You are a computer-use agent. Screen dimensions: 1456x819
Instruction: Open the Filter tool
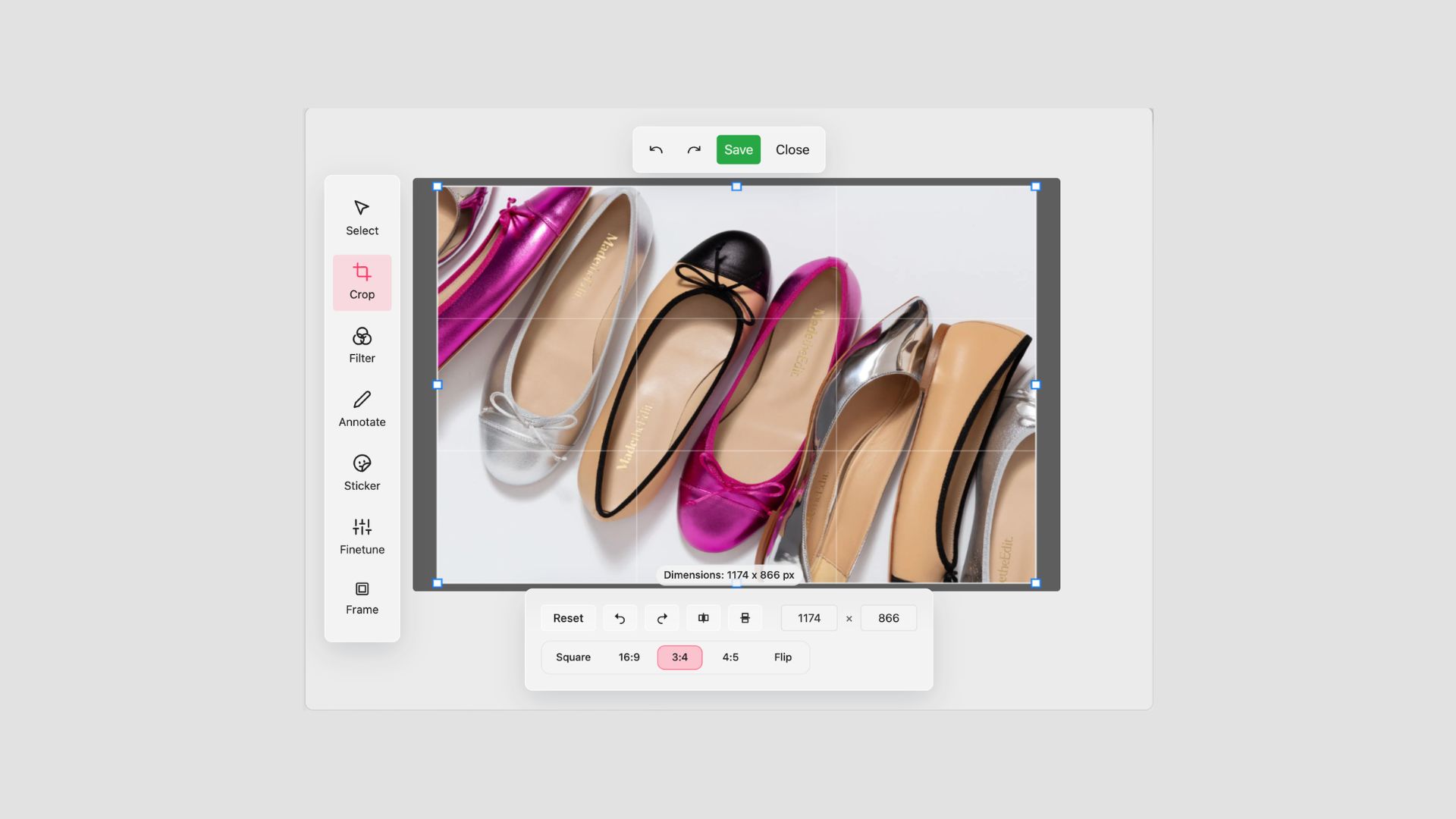[362, 346]
